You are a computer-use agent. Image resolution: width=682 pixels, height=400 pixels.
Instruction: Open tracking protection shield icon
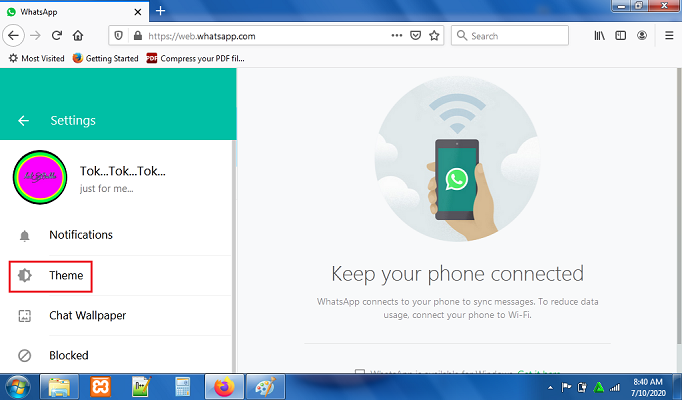(x=118, y=36)
